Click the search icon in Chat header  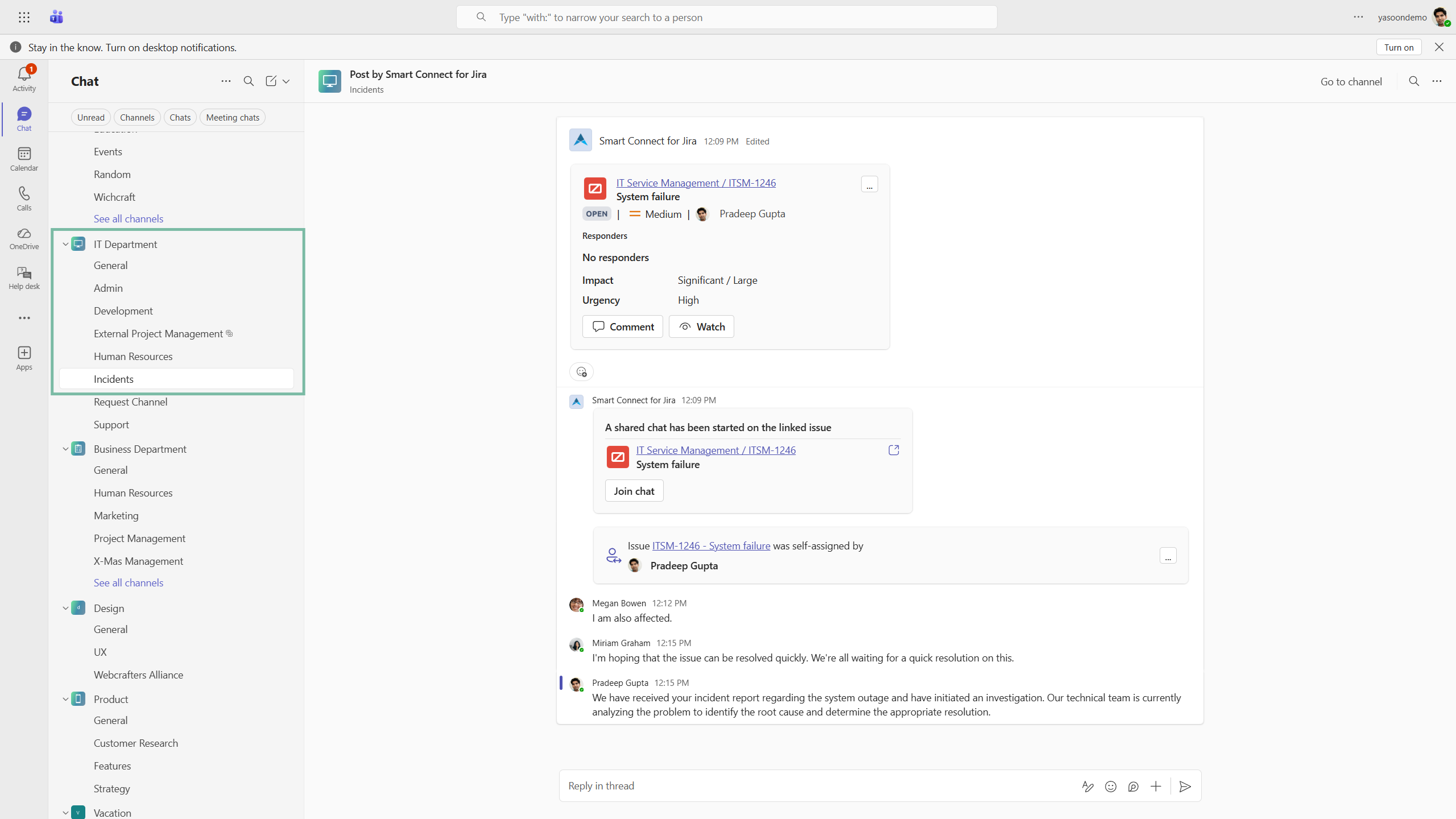(x=249, y=81)
